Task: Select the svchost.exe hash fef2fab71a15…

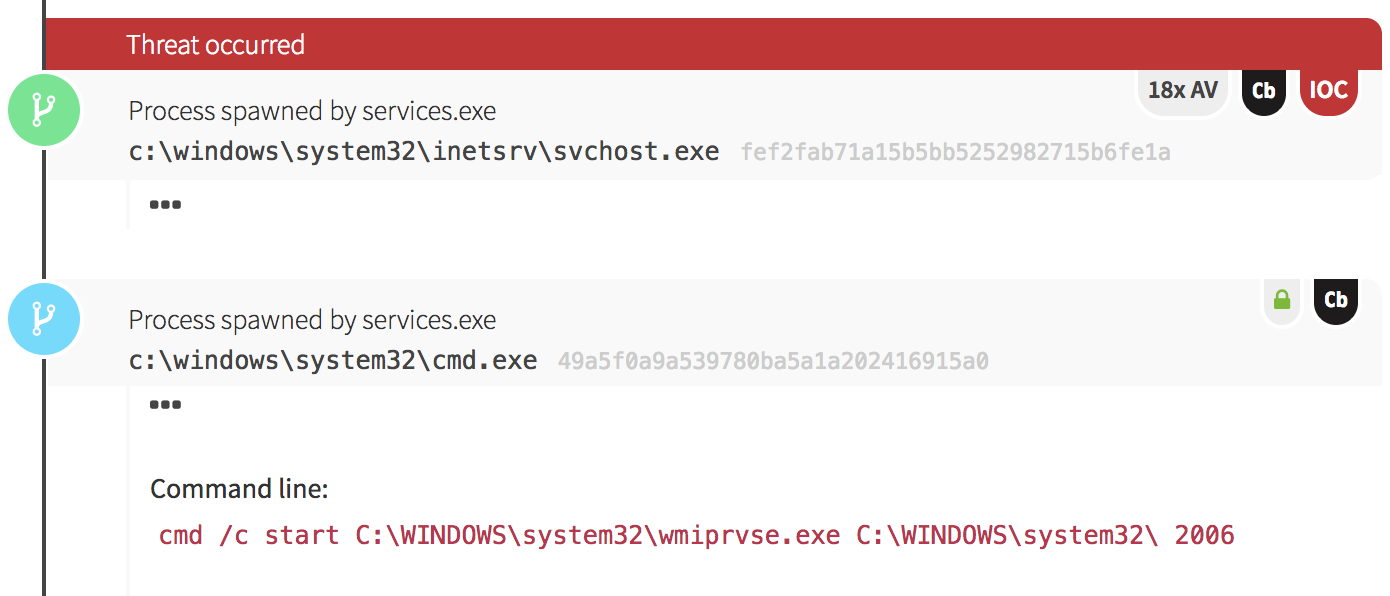Action: 955,153
